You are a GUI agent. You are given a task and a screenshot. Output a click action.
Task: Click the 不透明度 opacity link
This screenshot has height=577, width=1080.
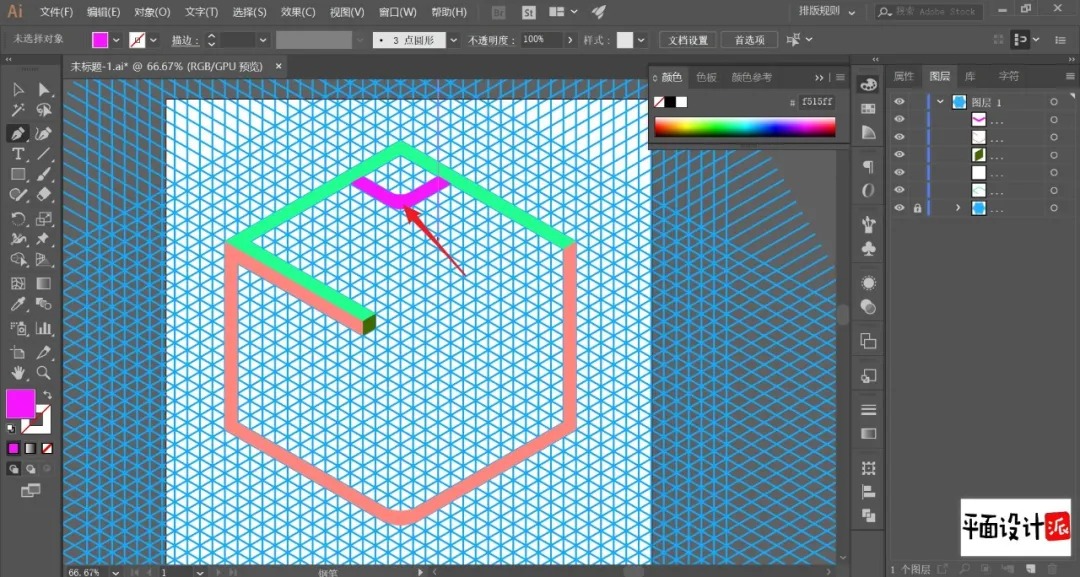click(x=492, y=41)
